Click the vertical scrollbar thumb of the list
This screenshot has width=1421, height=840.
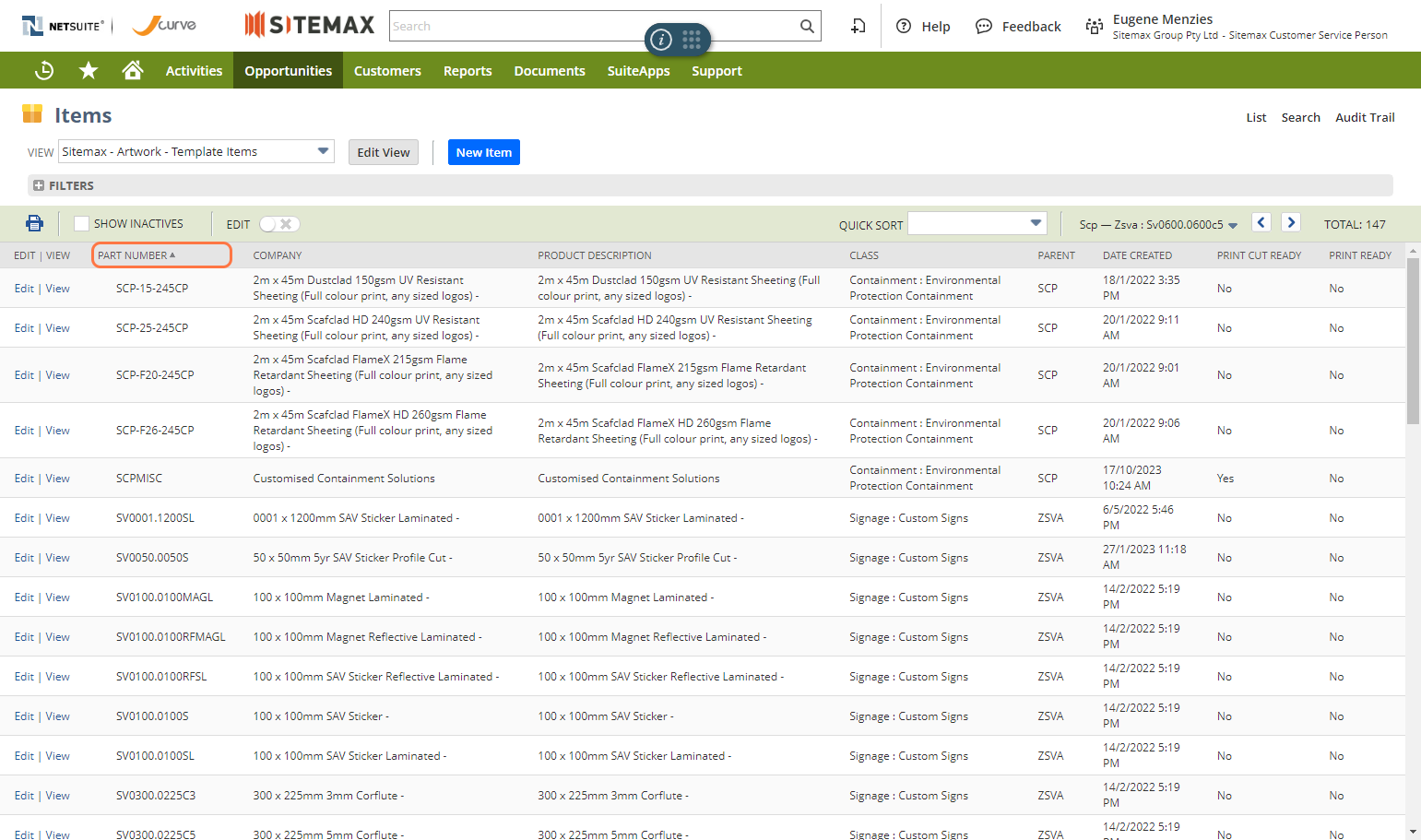pyautogui.click(x=1413, y=341)
